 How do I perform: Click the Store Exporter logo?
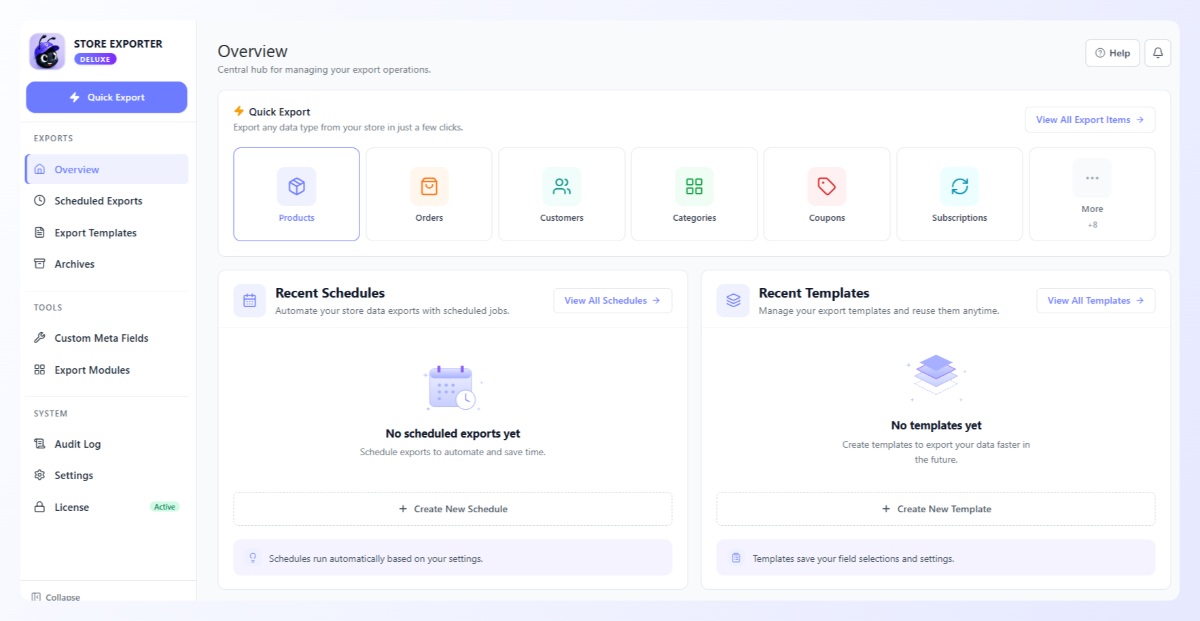click(x=47, y=51)
